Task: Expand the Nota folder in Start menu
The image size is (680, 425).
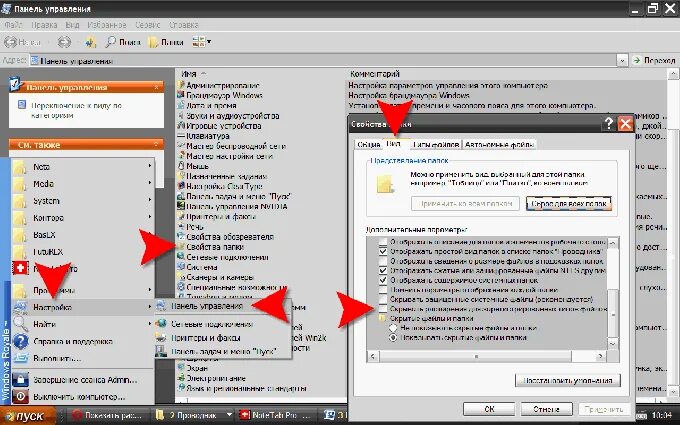Action: coord(82,167)
